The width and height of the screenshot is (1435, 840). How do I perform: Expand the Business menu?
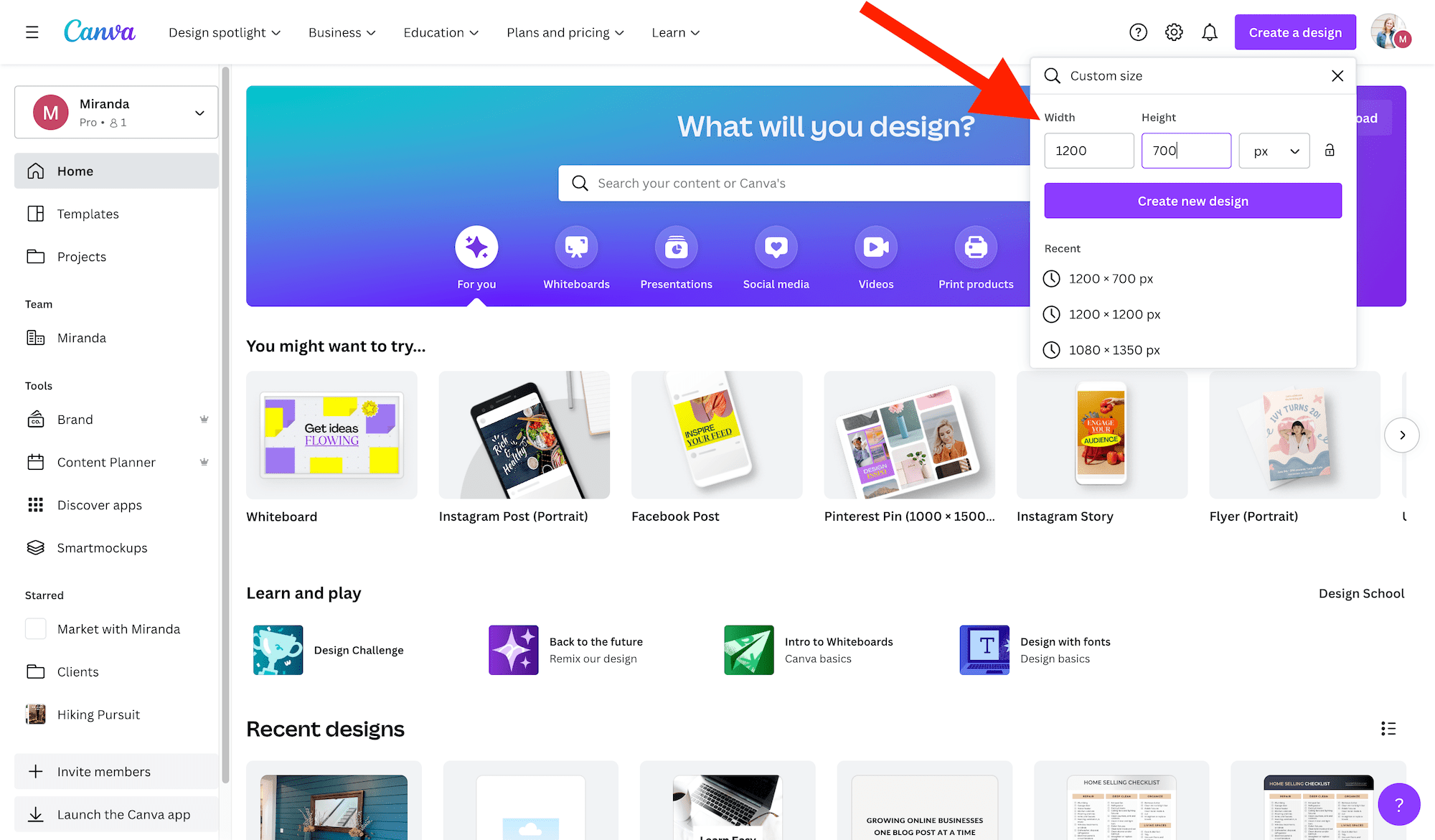tap(342, 32)
